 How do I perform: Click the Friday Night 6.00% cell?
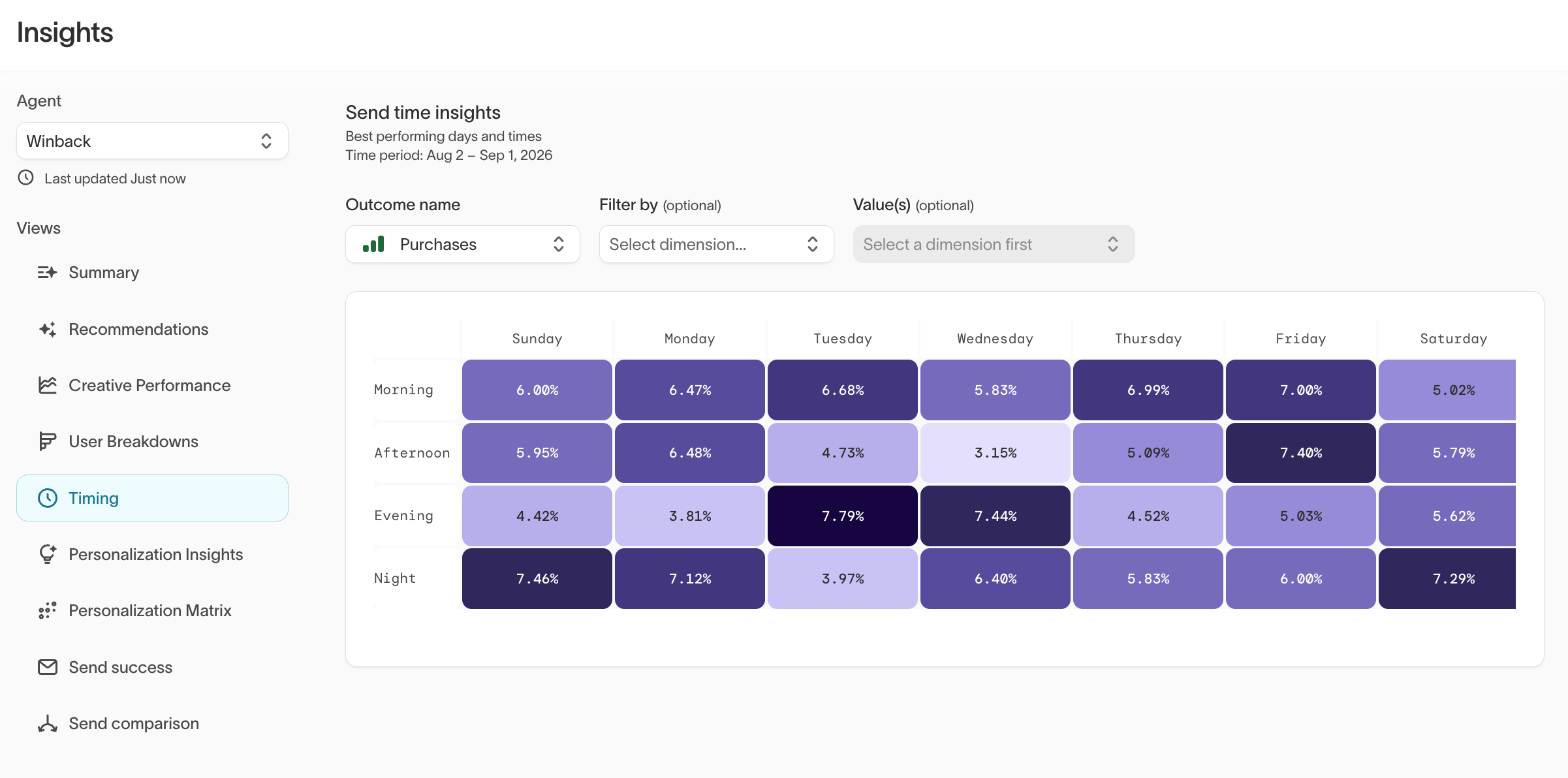click(x=1300, y=578)
